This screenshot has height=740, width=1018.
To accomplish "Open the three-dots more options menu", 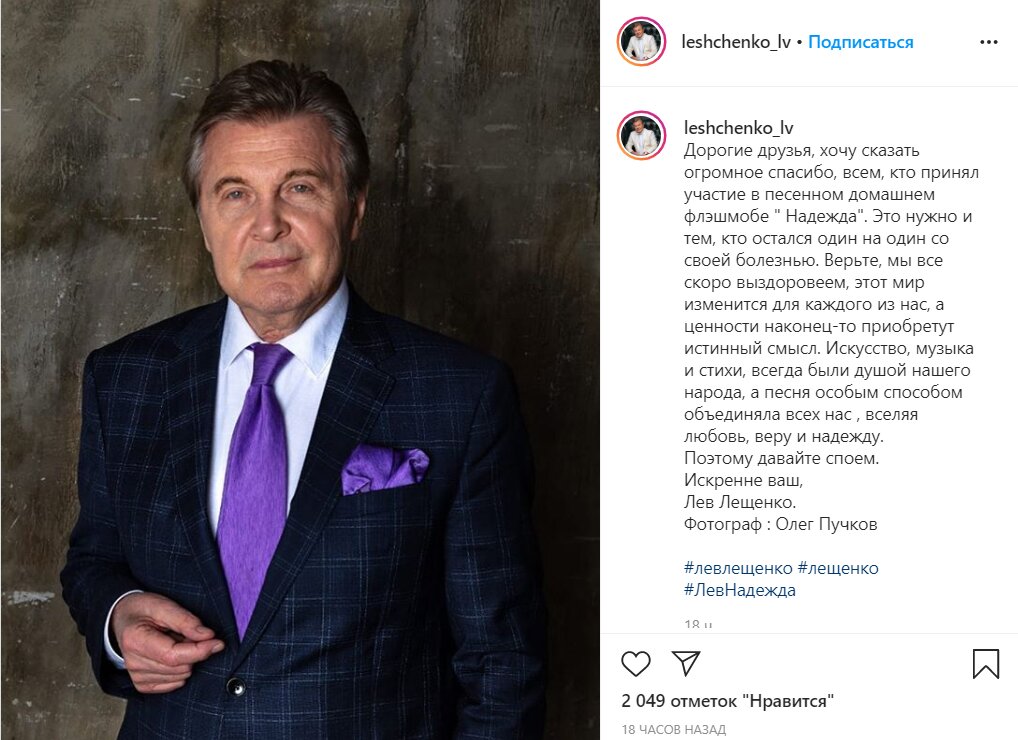I will coord(989,42).
